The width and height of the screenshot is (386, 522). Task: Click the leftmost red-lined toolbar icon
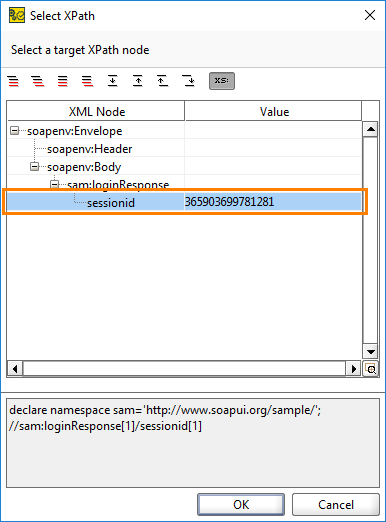click(13, 81)
